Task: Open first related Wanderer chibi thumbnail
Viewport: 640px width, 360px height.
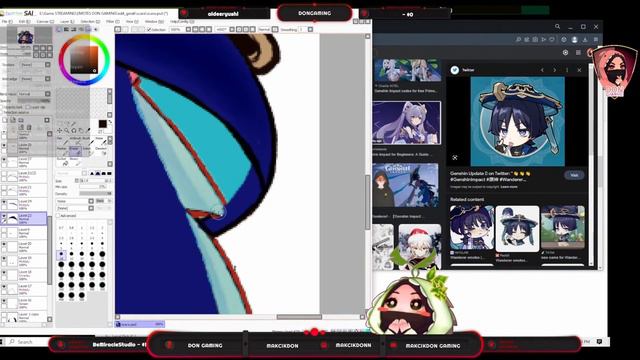Action: click(472, 228)
